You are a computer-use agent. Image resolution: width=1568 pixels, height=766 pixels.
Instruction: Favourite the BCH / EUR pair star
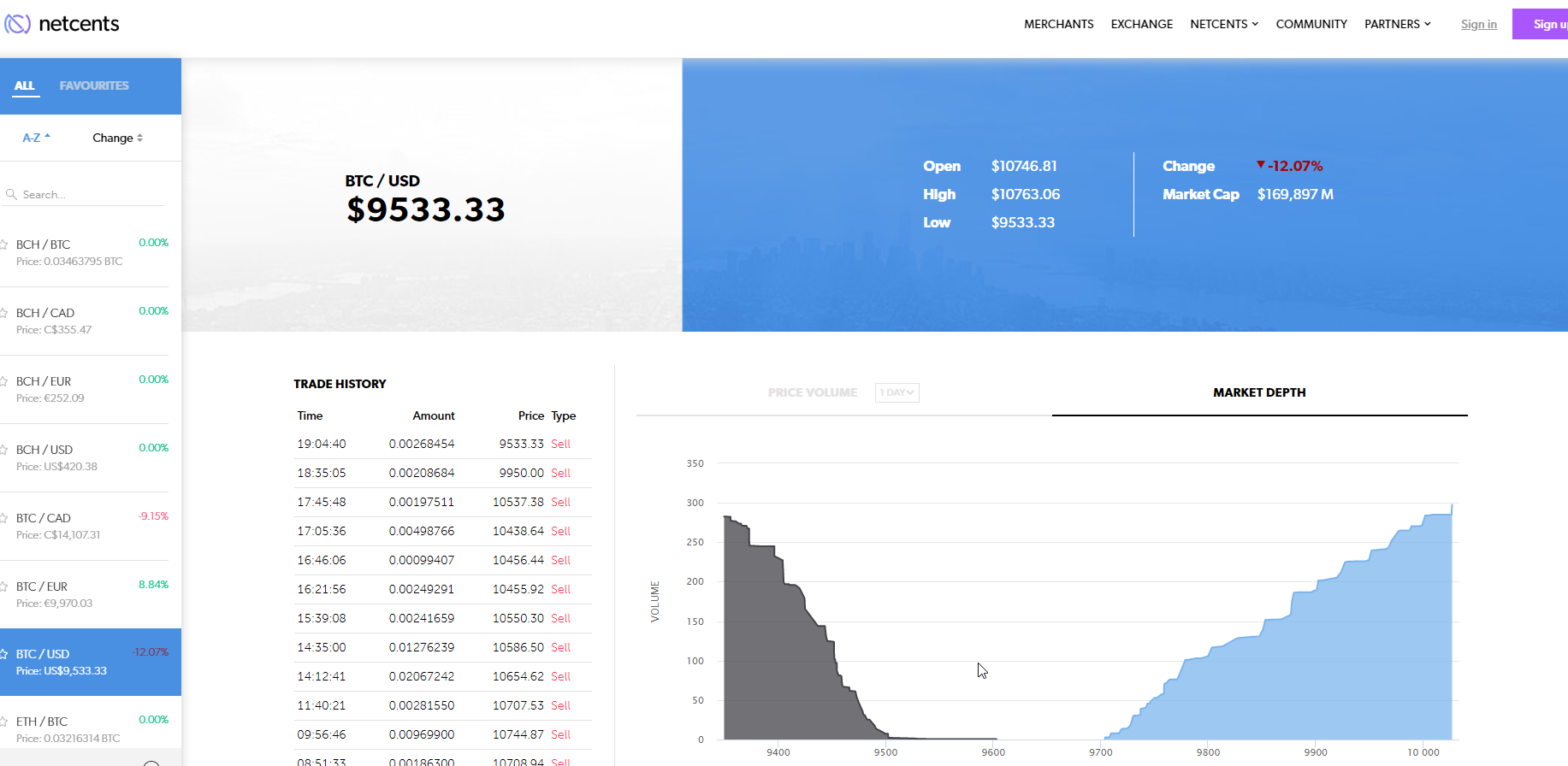tap(4, 381)
